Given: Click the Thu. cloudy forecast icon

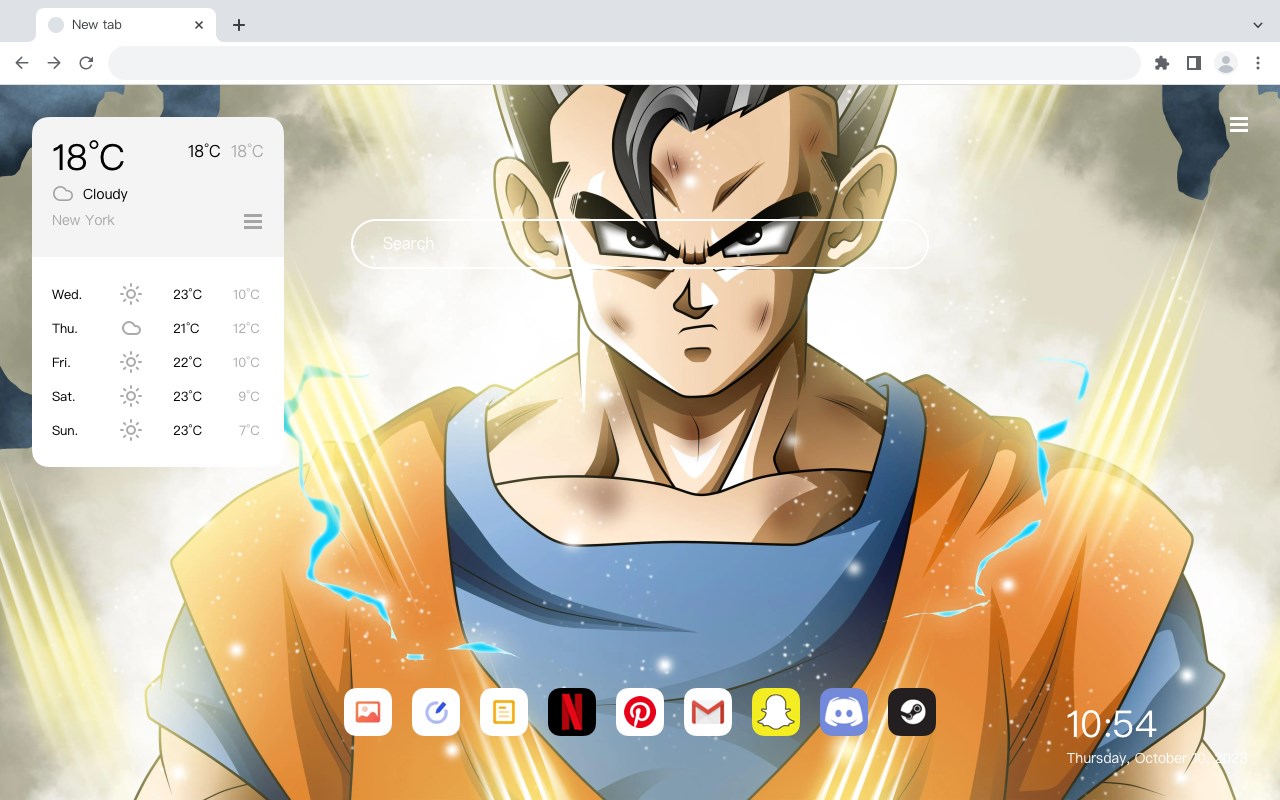Looking at the screenshot, I should [x=131, y=328].
